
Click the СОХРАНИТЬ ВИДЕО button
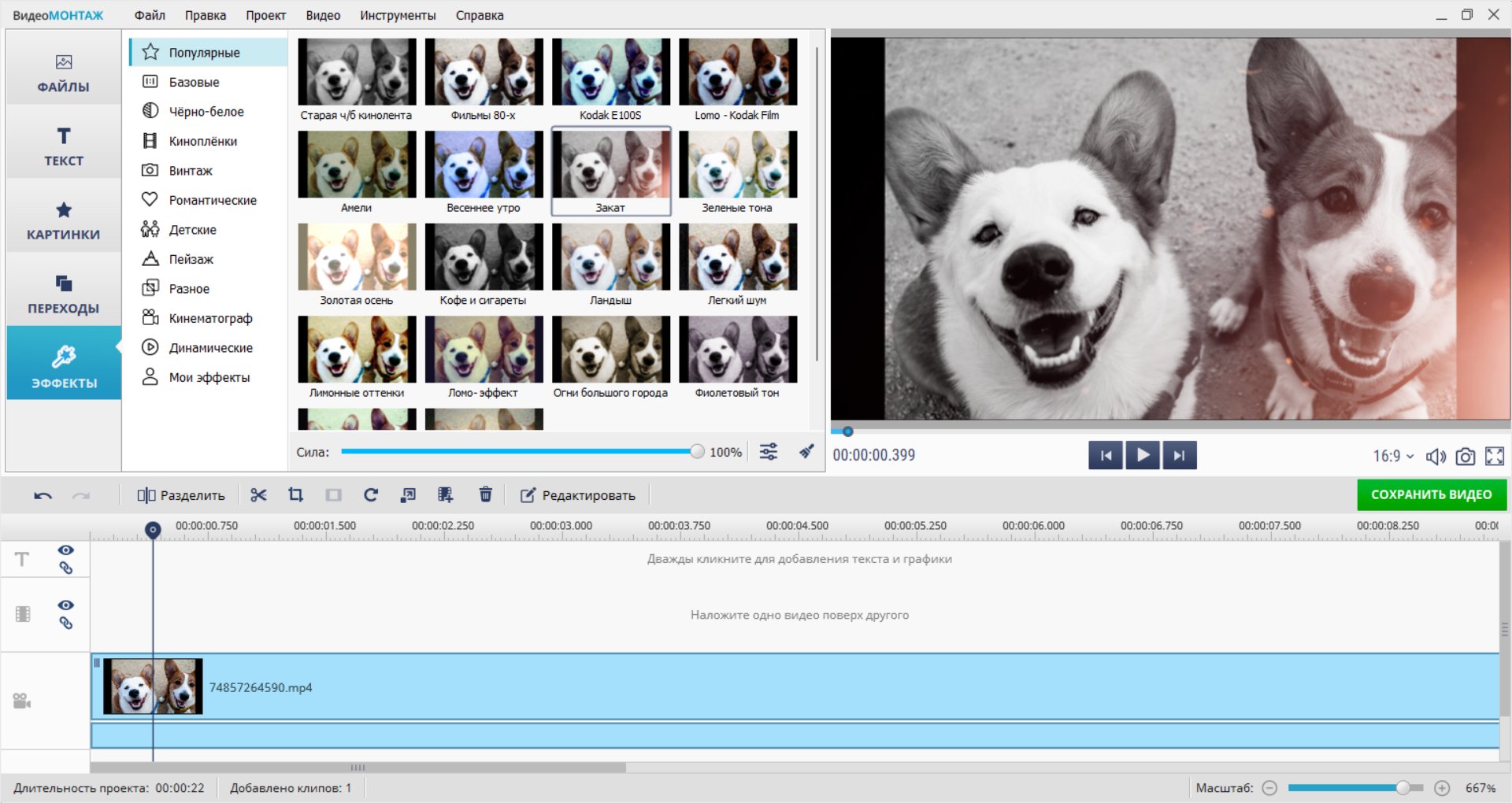pyautogui.click(x=1431, y=495)
